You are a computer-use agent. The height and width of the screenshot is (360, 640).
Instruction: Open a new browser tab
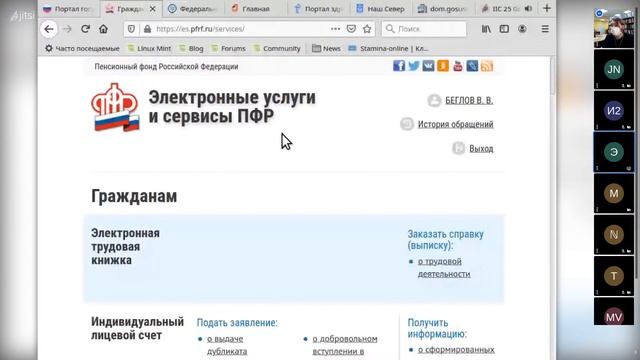(x=547, y=8)
